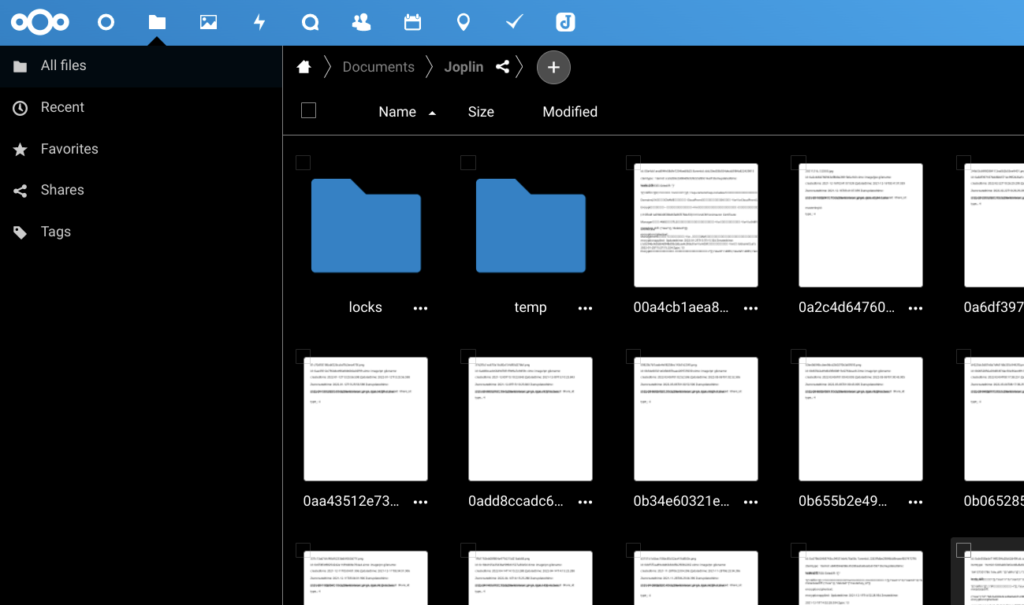1024x605 pixels.
Task: Open actions menu for temp folder
Action: pos(585,308)
